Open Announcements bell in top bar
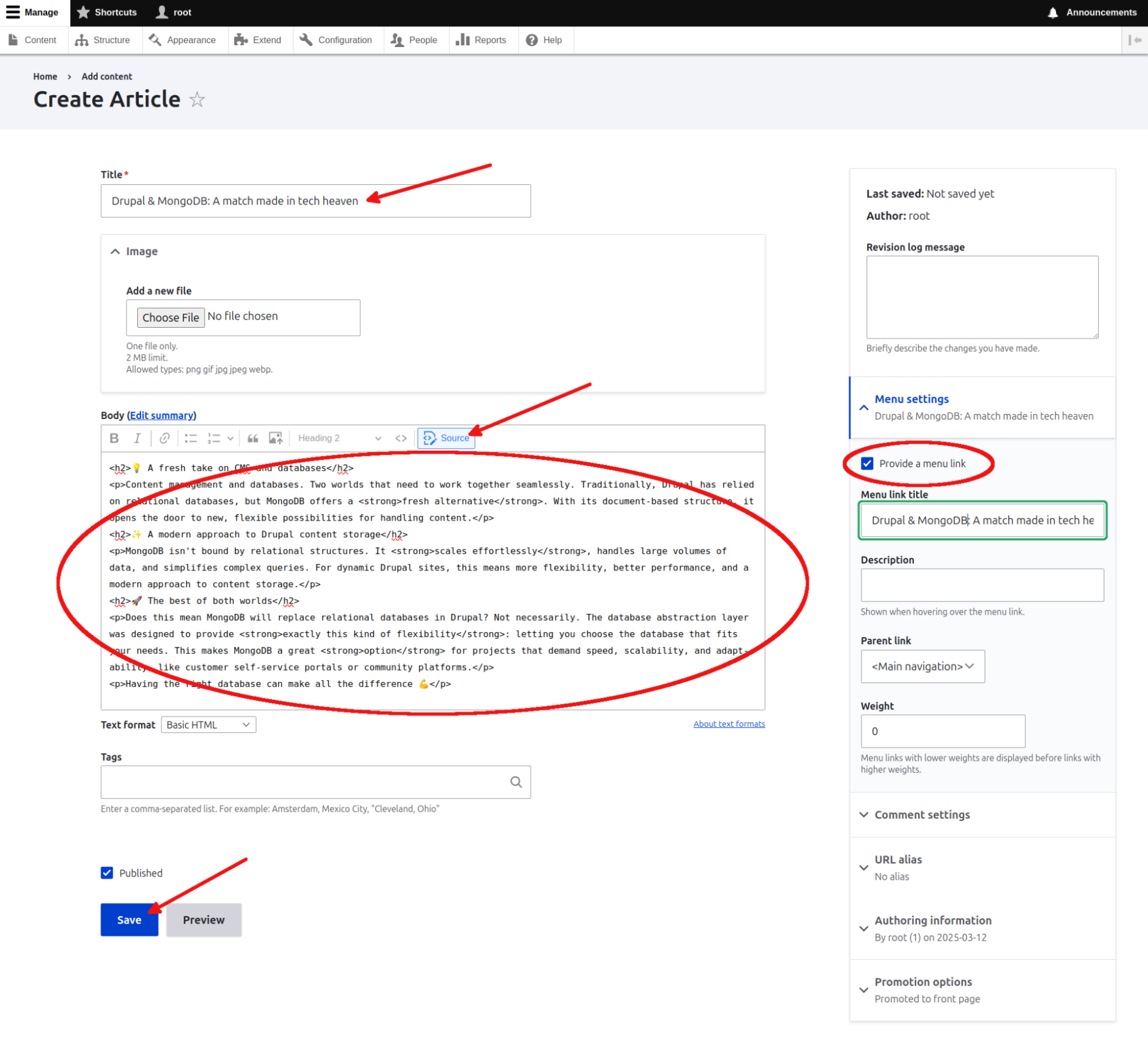This screenshot has width=1148, height=1039. coord(1092,13)
